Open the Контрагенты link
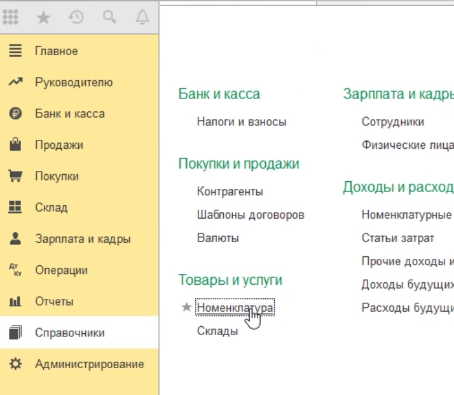The image size is (454, 395). coord(230,191)
